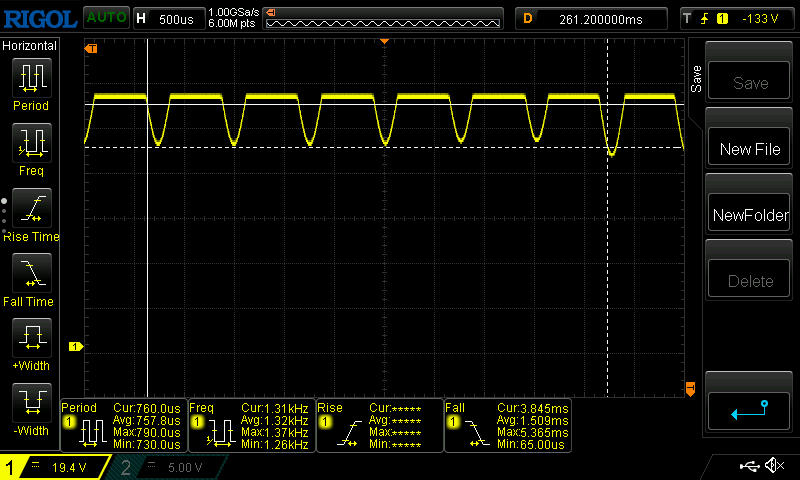
Task: Select the +Width measurement icon
Action: click(x=30, y=338)
